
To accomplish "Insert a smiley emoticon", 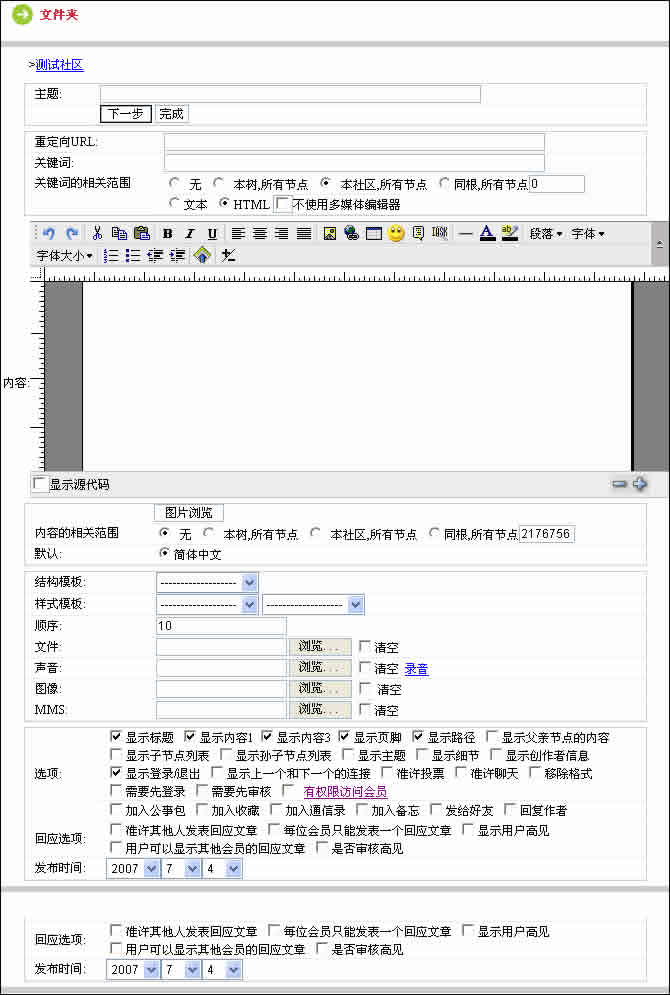I will point(396,233).
